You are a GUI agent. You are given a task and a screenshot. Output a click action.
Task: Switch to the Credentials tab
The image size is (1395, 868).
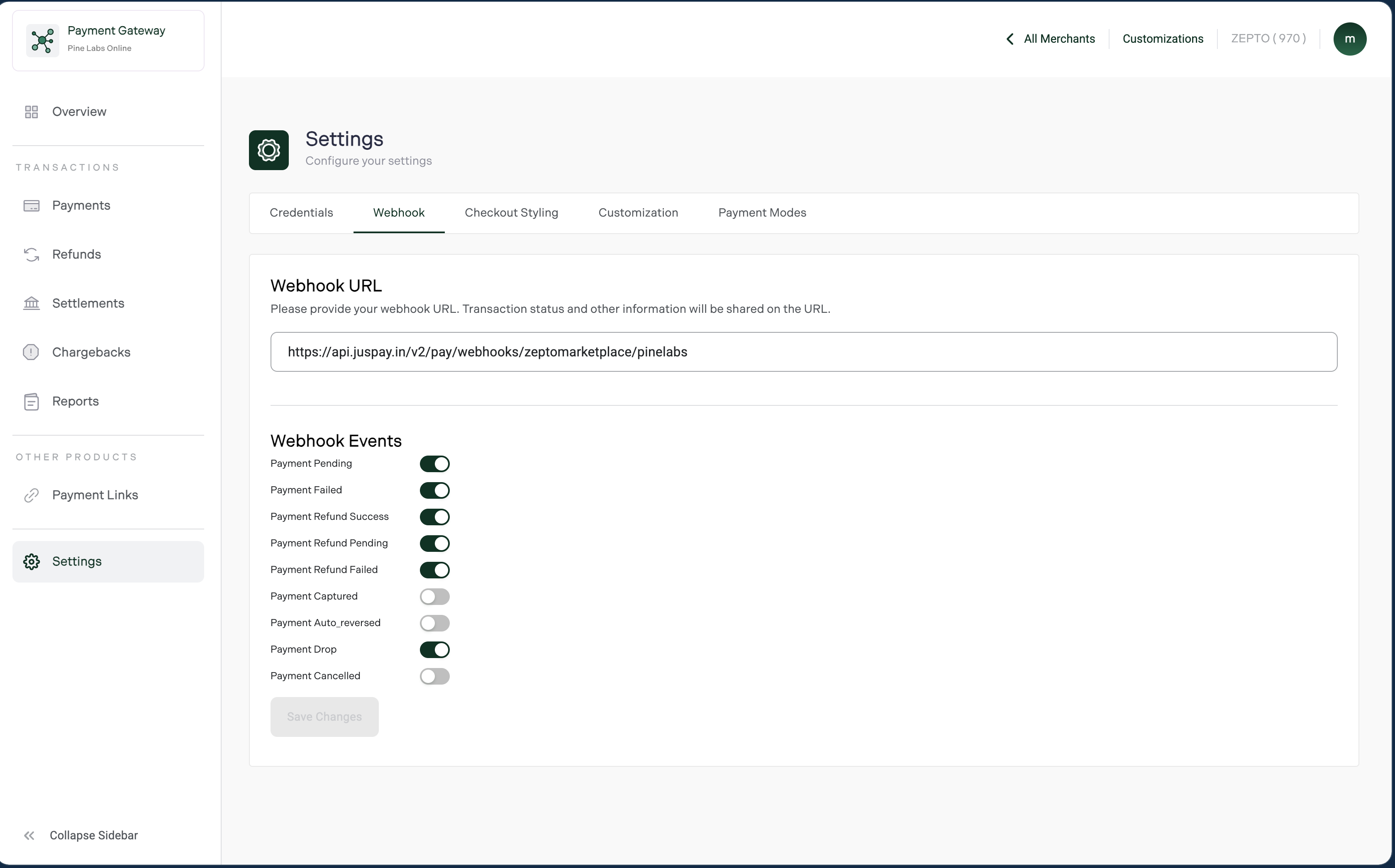301,212
